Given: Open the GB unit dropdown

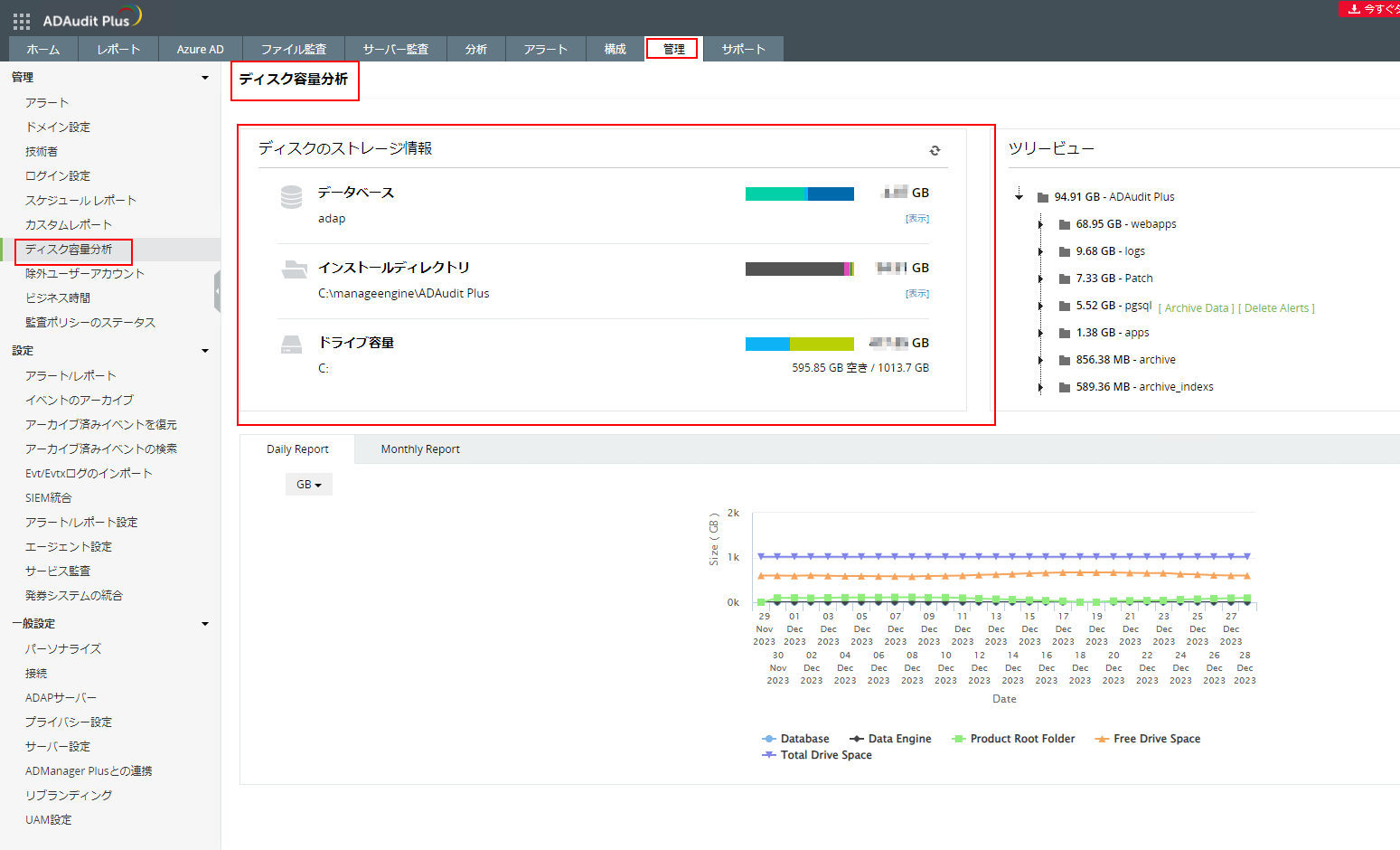Looking at the screenshot, I should [308, 485].
